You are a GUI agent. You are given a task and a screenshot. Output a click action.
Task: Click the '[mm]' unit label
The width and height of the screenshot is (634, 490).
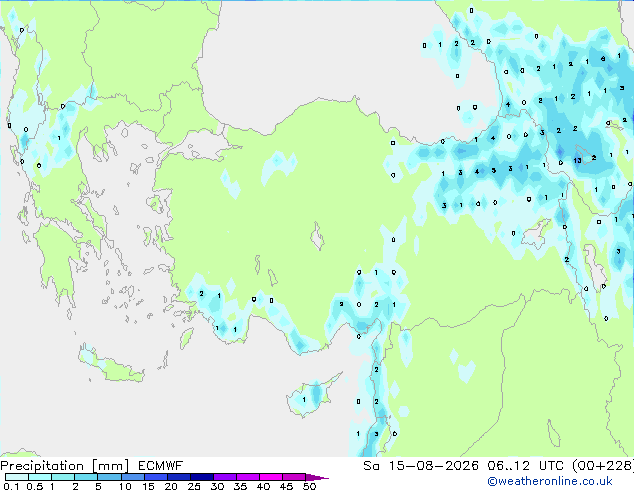(x=110, y=466)
